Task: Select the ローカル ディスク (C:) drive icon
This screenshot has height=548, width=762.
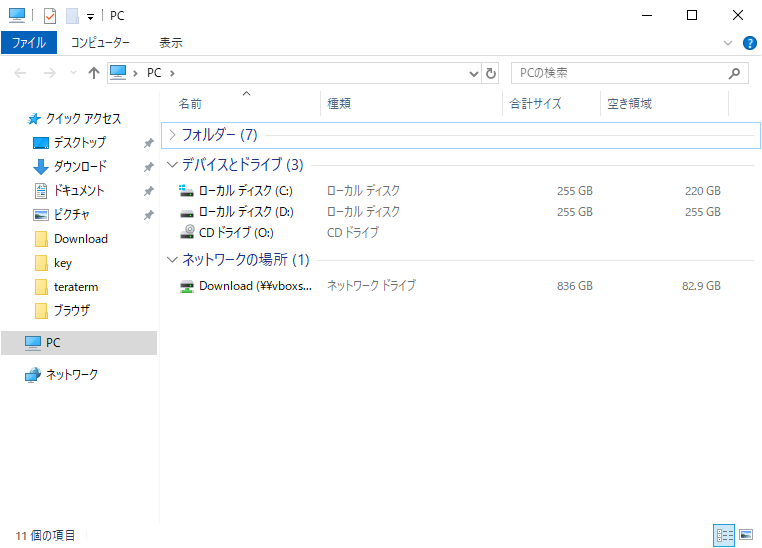Action: click(186, 190)
